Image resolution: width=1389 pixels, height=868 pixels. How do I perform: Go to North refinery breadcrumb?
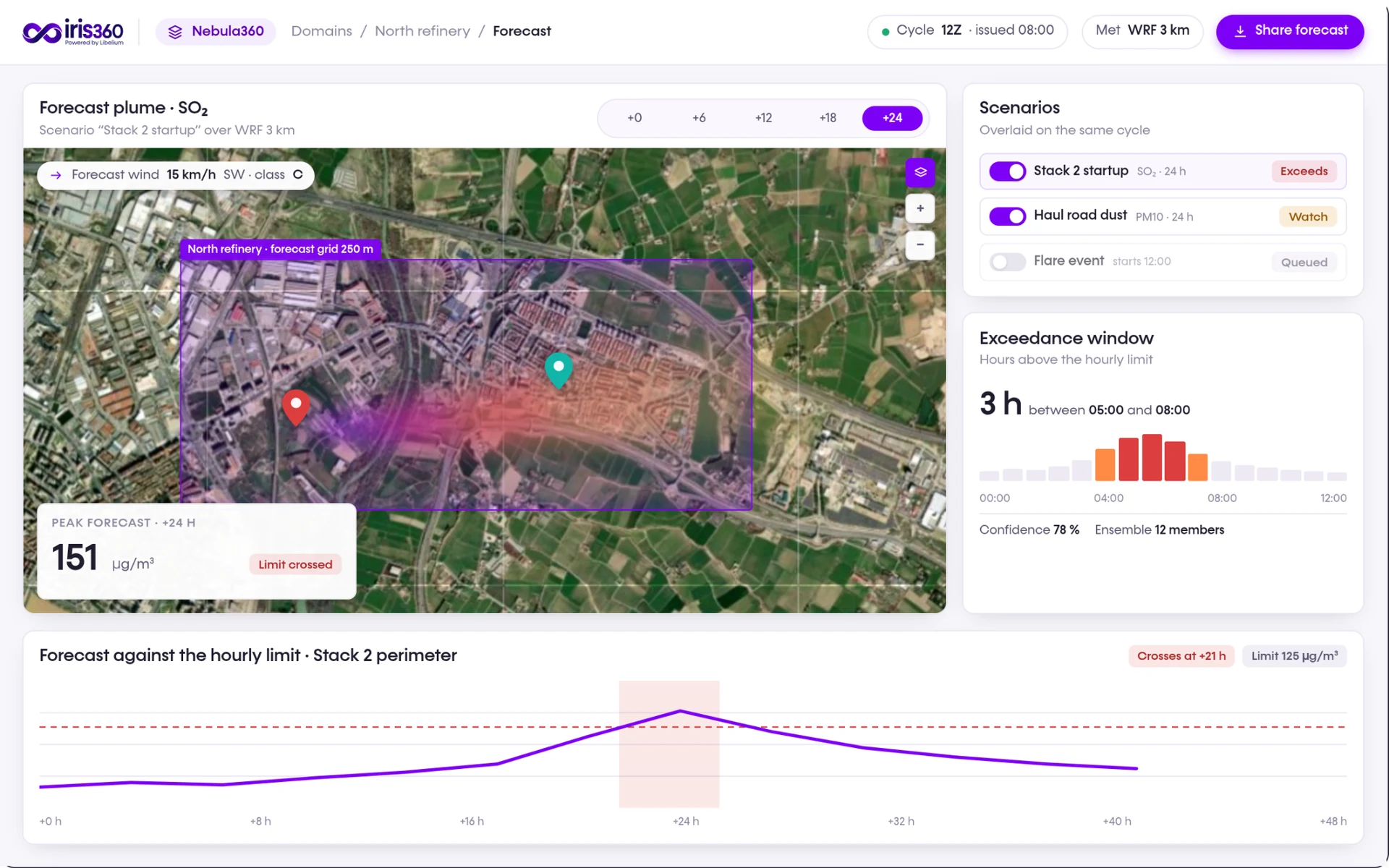click(422, 31)
